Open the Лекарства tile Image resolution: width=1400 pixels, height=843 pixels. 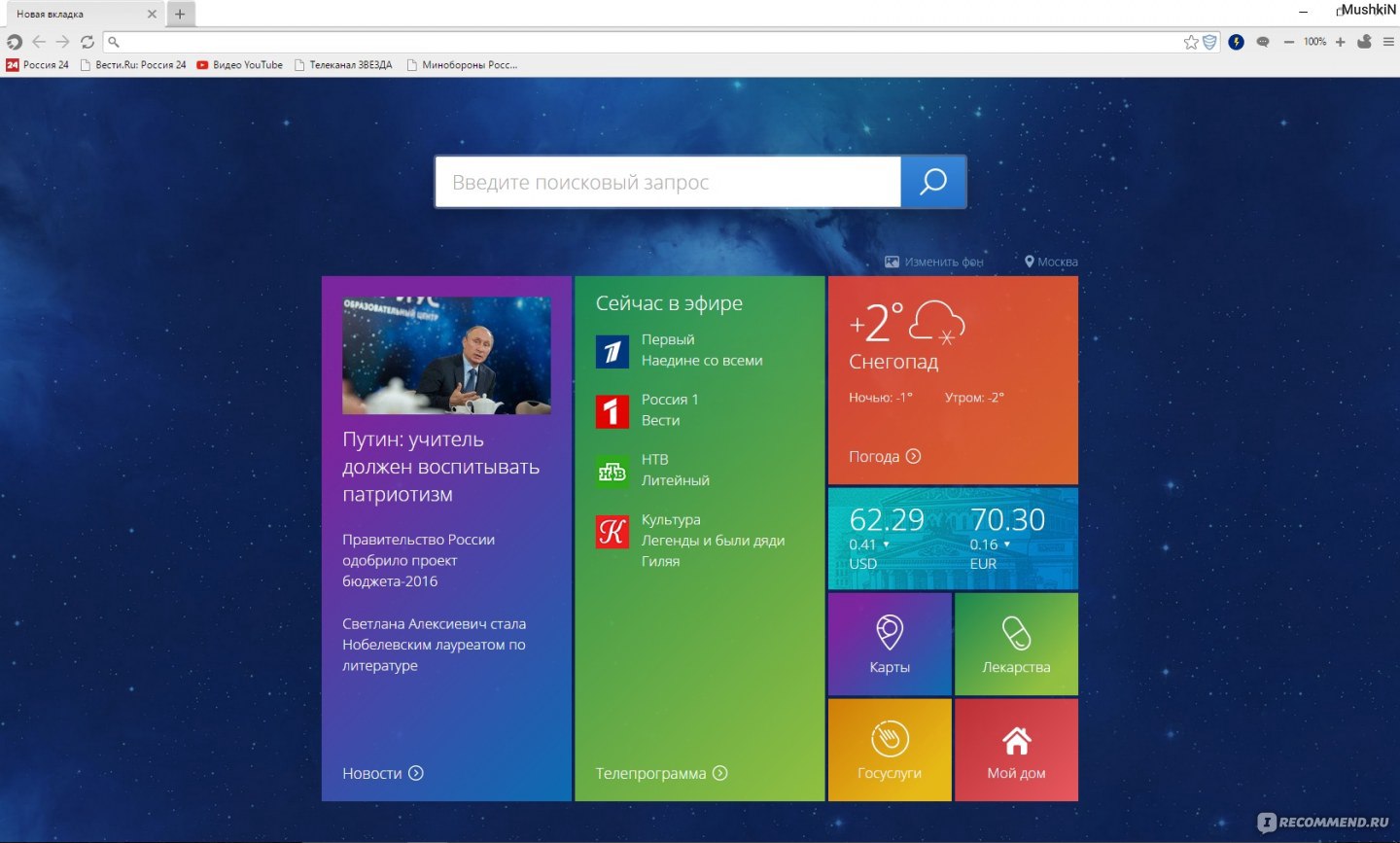pos(1016,645)
